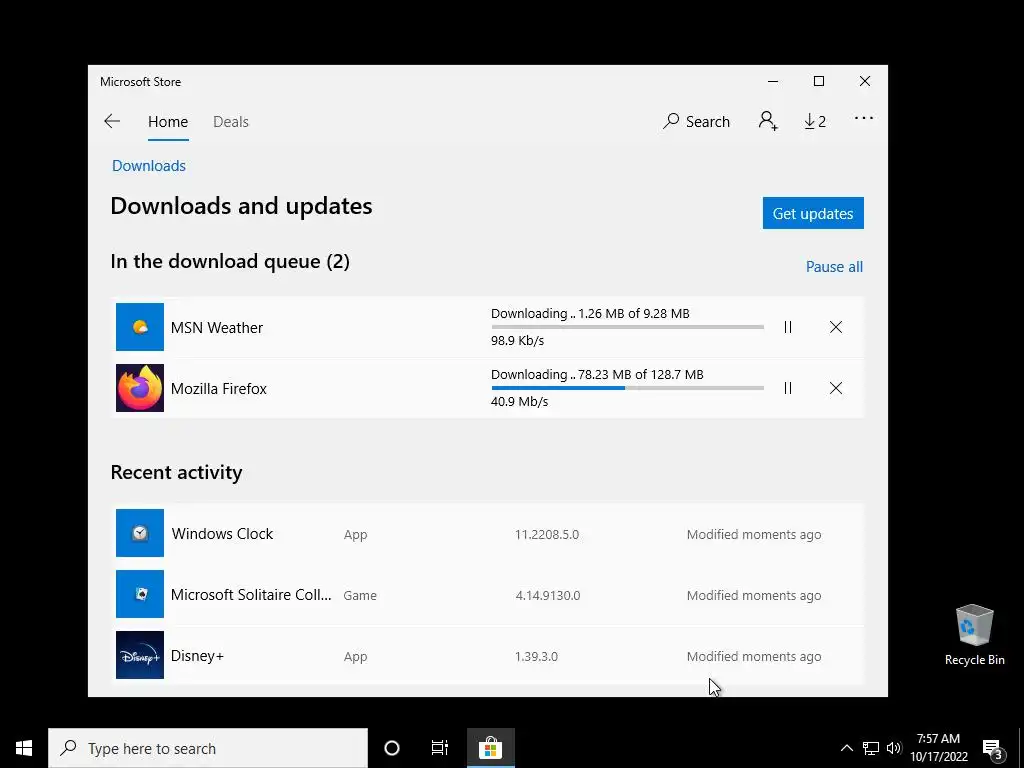Click the taskbar search box
Screen dimensions: 1024x768
coord(208,748)
